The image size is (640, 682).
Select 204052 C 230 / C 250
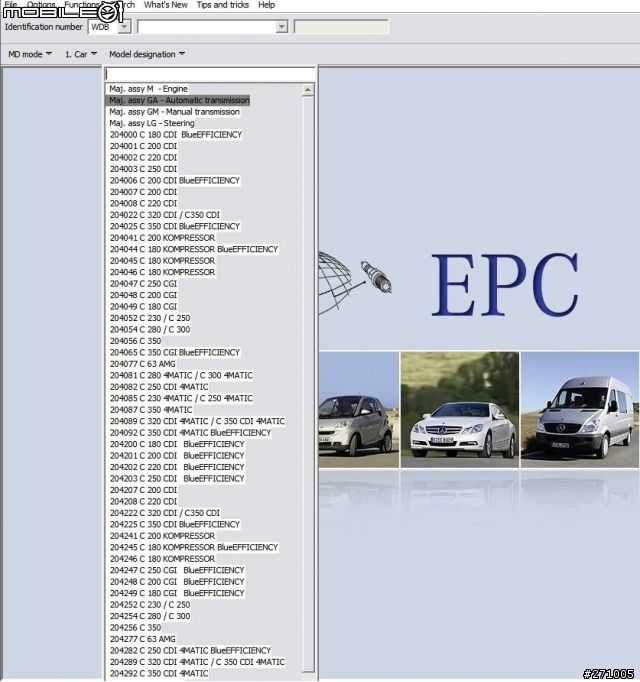point(150,318)
